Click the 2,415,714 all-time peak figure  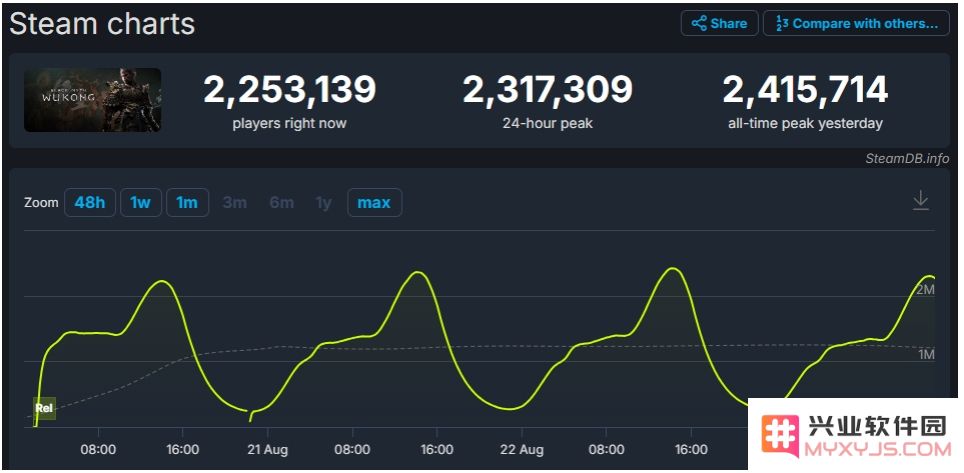[805, 89]
